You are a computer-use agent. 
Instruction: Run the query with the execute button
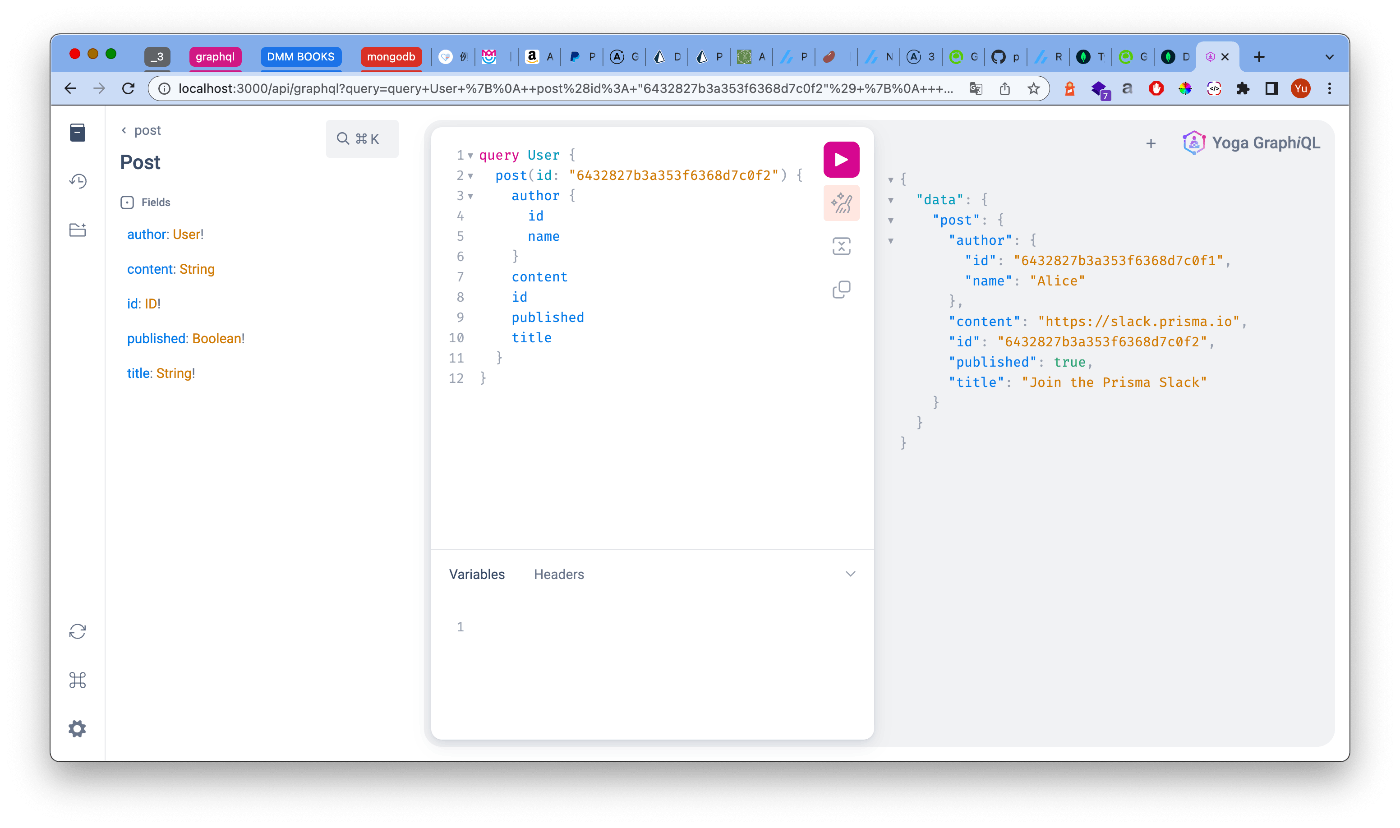coord(841,160)
